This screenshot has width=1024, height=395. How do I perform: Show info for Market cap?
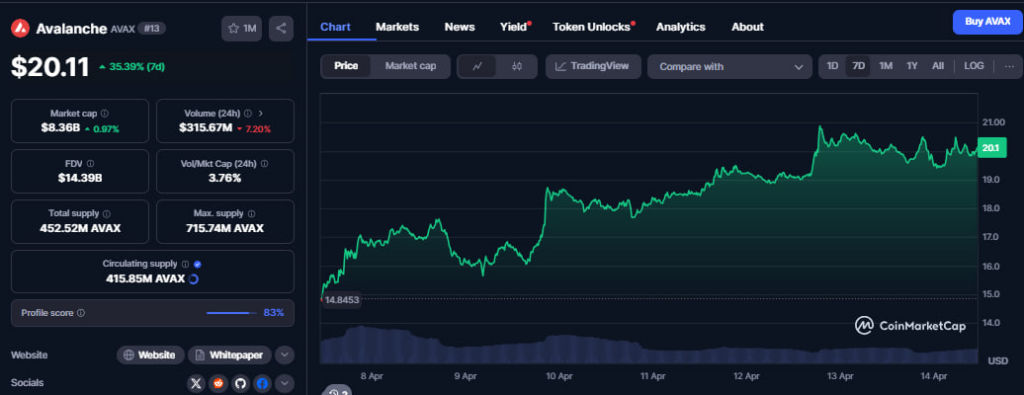pos(105,114)
